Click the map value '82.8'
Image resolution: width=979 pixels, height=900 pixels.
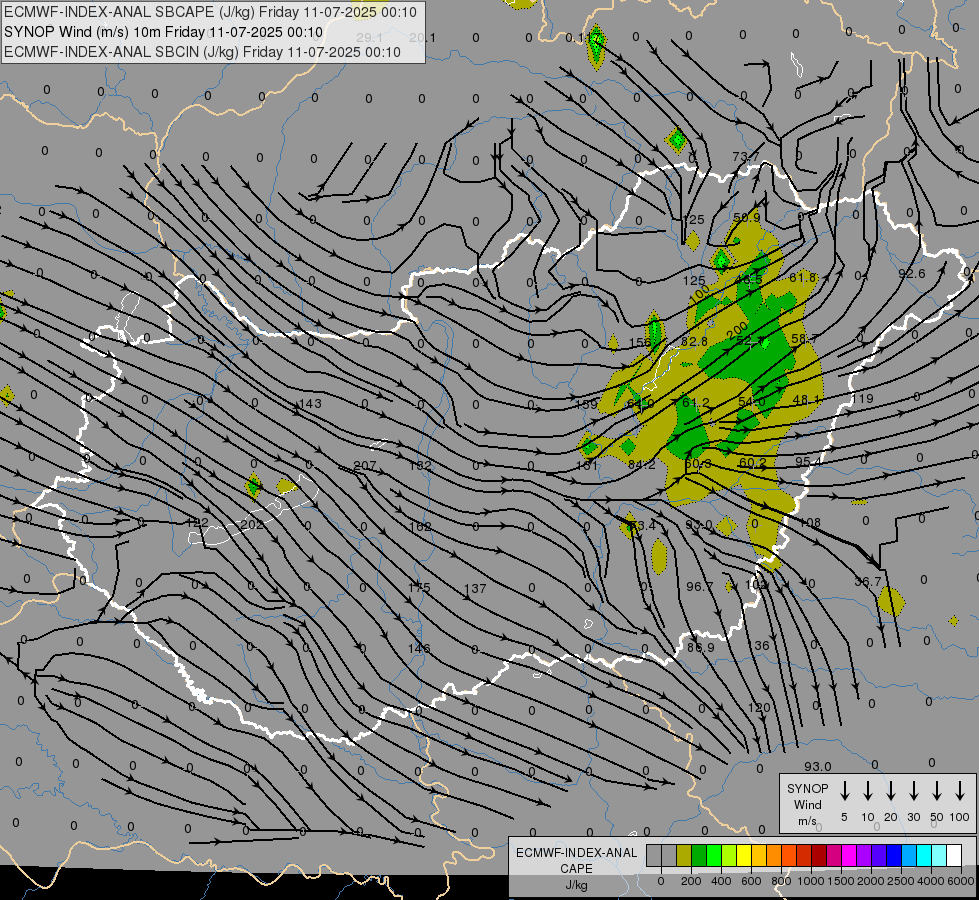tap(694, 342)
